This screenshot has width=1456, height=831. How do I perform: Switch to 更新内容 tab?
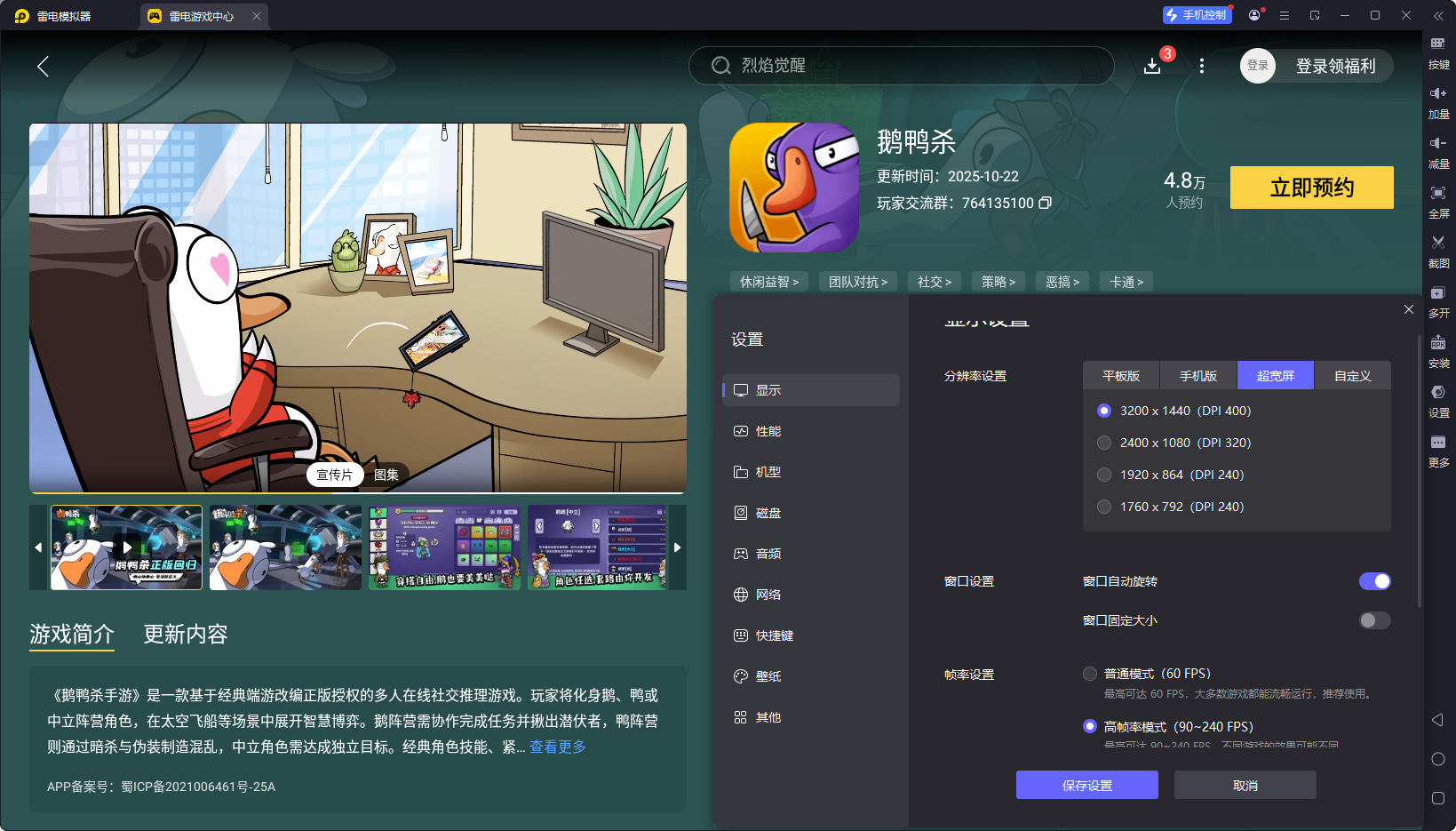point(186,634)
